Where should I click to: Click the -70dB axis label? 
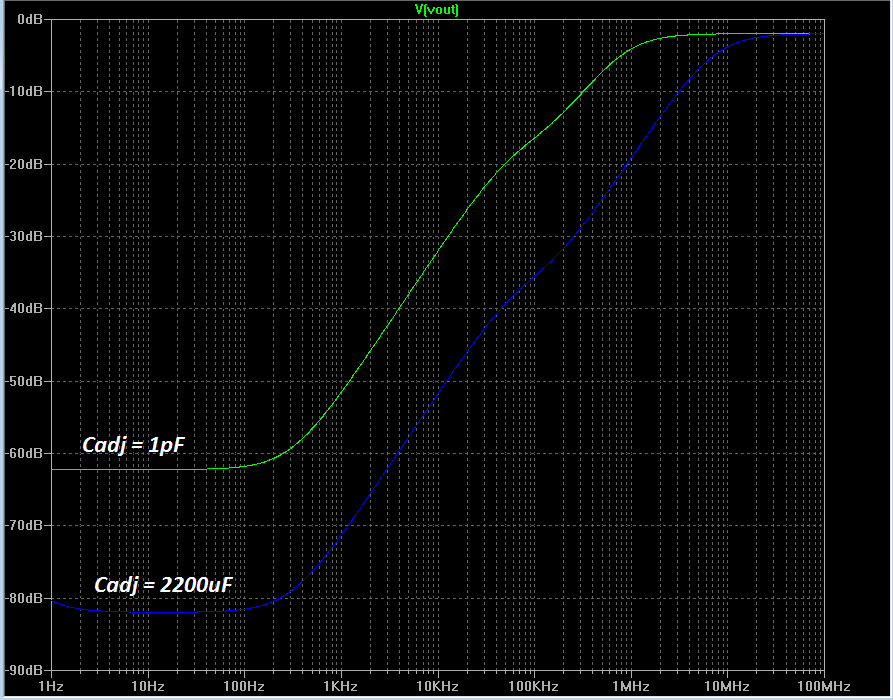[24, 525]
